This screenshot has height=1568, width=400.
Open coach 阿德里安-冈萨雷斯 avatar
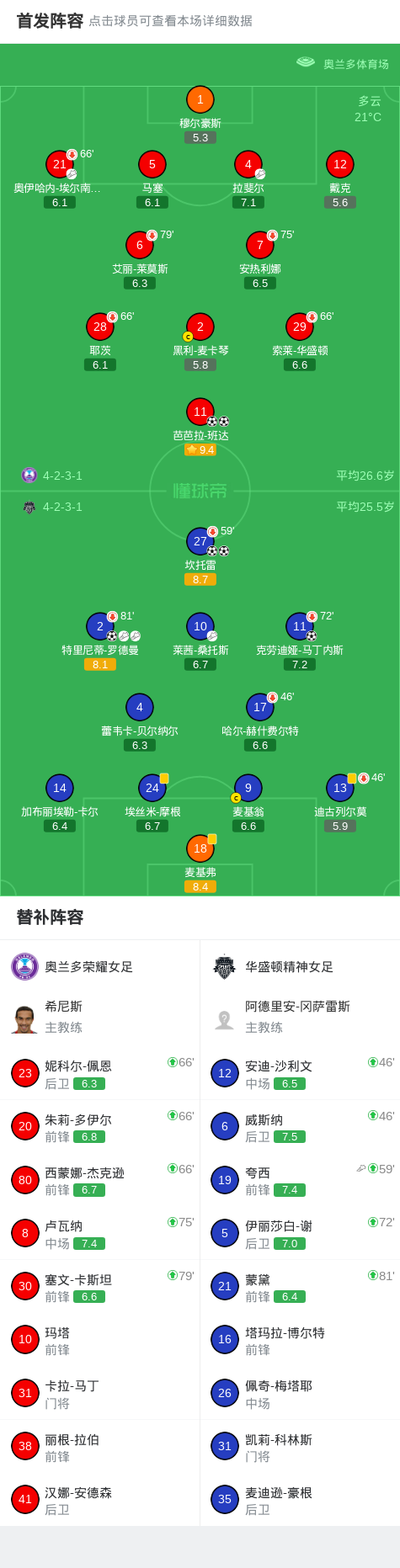(224, 1019)
